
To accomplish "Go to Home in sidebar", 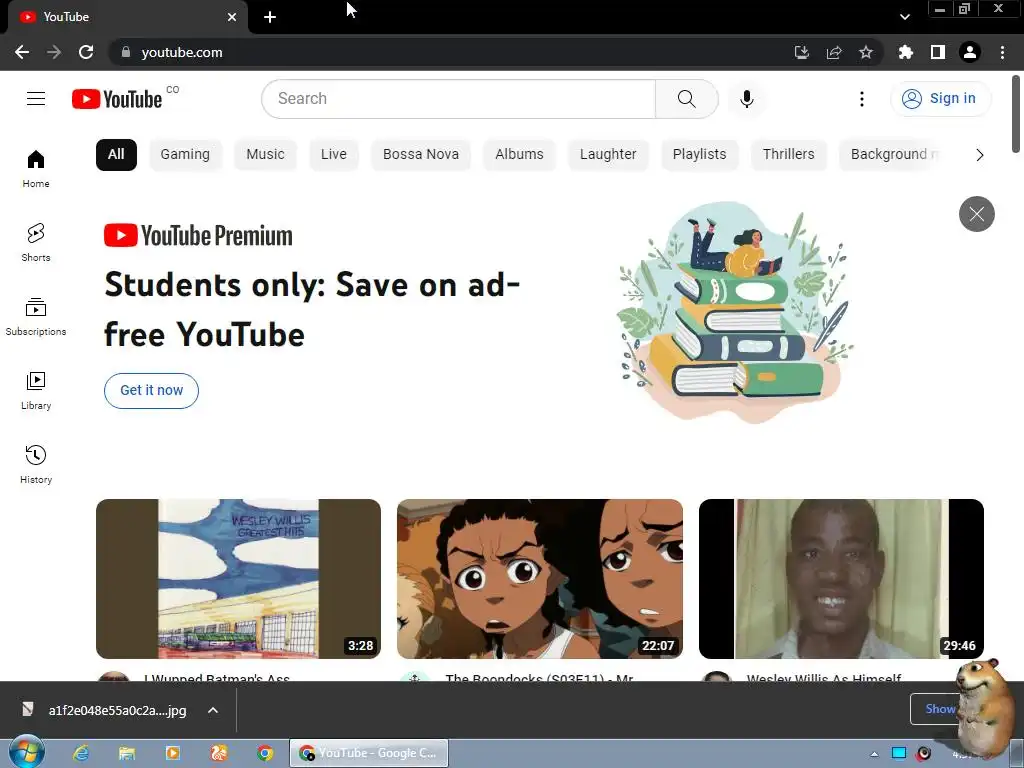I will [36, 169].
